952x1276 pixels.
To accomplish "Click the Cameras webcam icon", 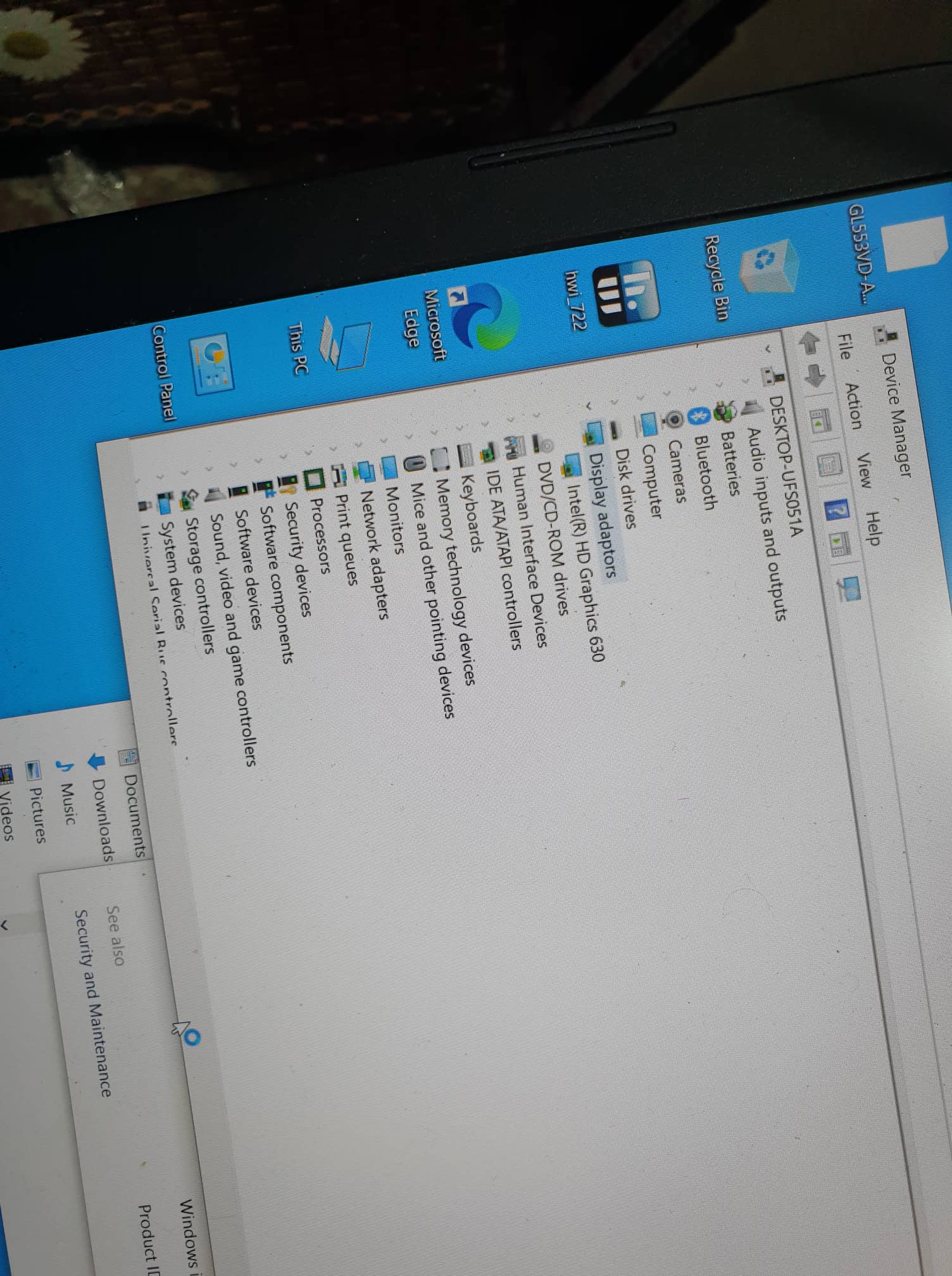I will click(674, 418).
